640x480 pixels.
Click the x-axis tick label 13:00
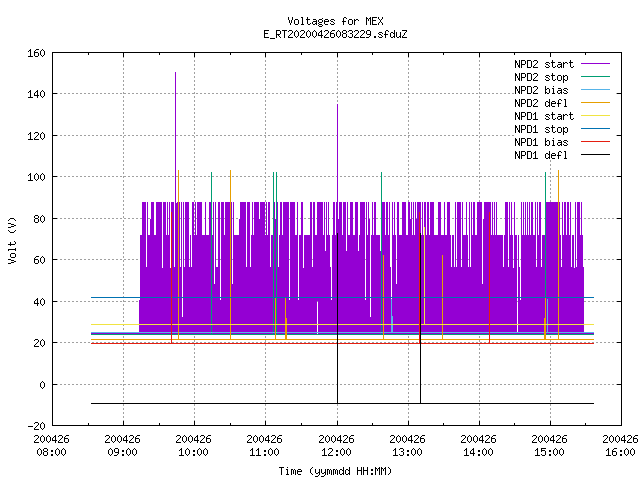[407, 452]
